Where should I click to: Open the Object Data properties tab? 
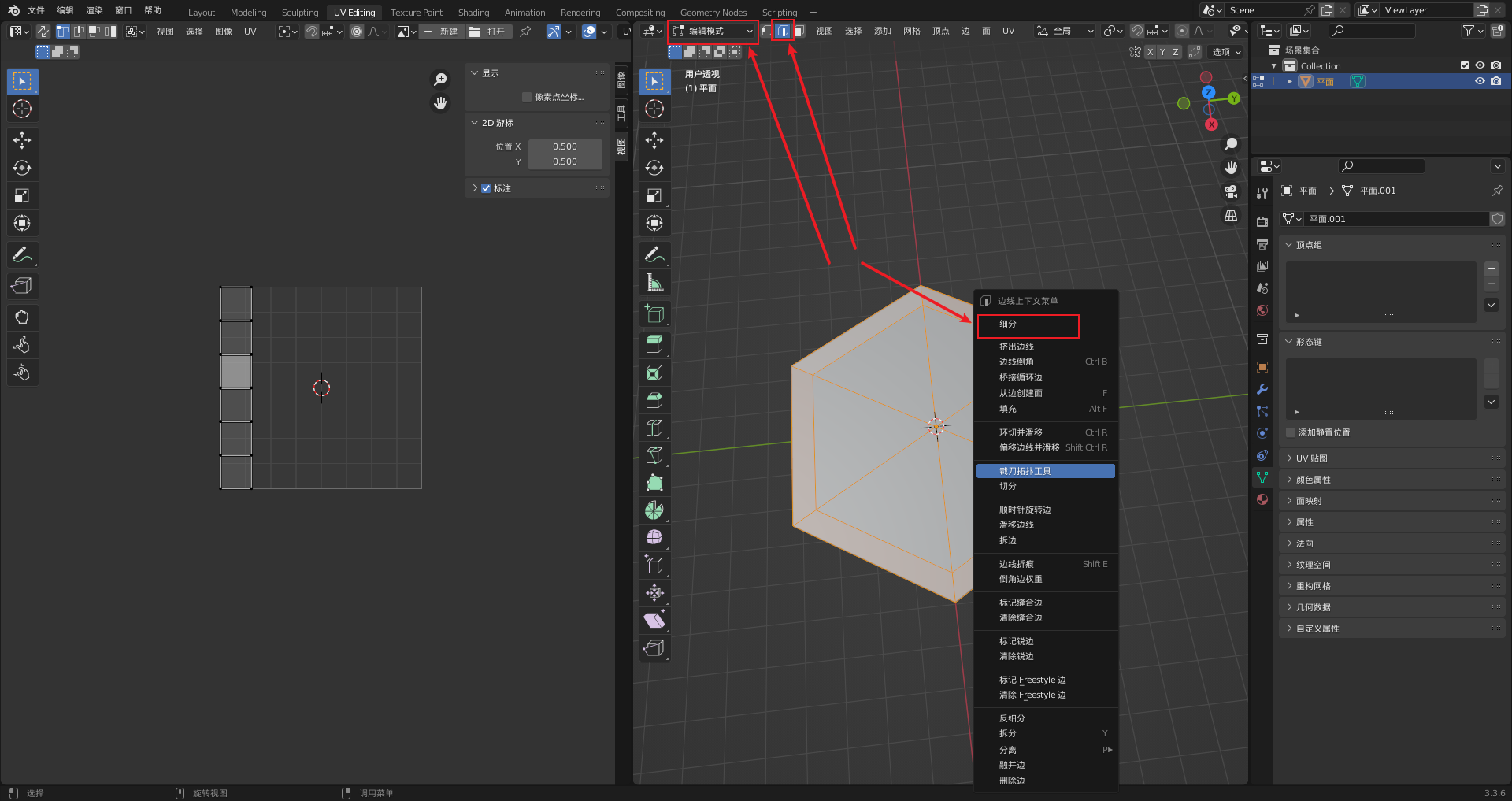pyautogui.click(x=1262, y=477)
